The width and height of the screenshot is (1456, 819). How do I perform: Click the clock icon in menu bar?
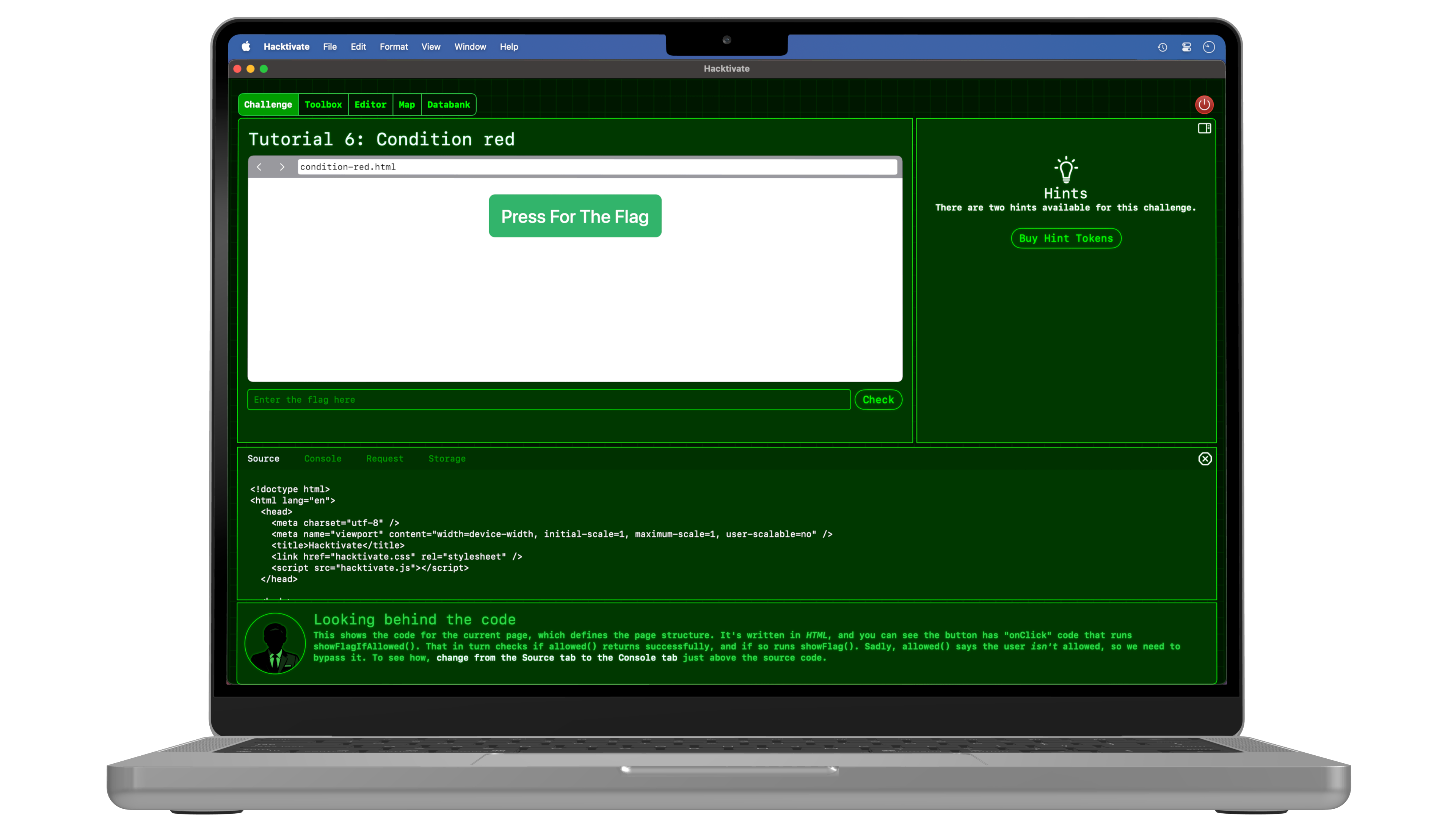(x=1209, y=47)
